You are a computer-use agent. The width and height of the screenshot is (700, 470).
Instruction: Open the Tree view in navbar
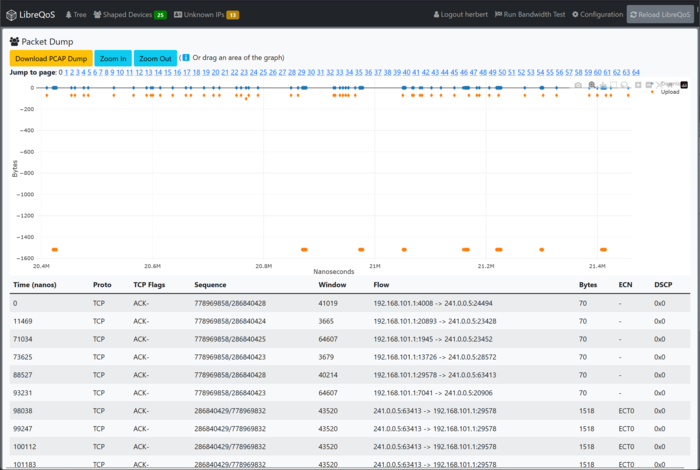pyautogui.click(x=75, y=15)
